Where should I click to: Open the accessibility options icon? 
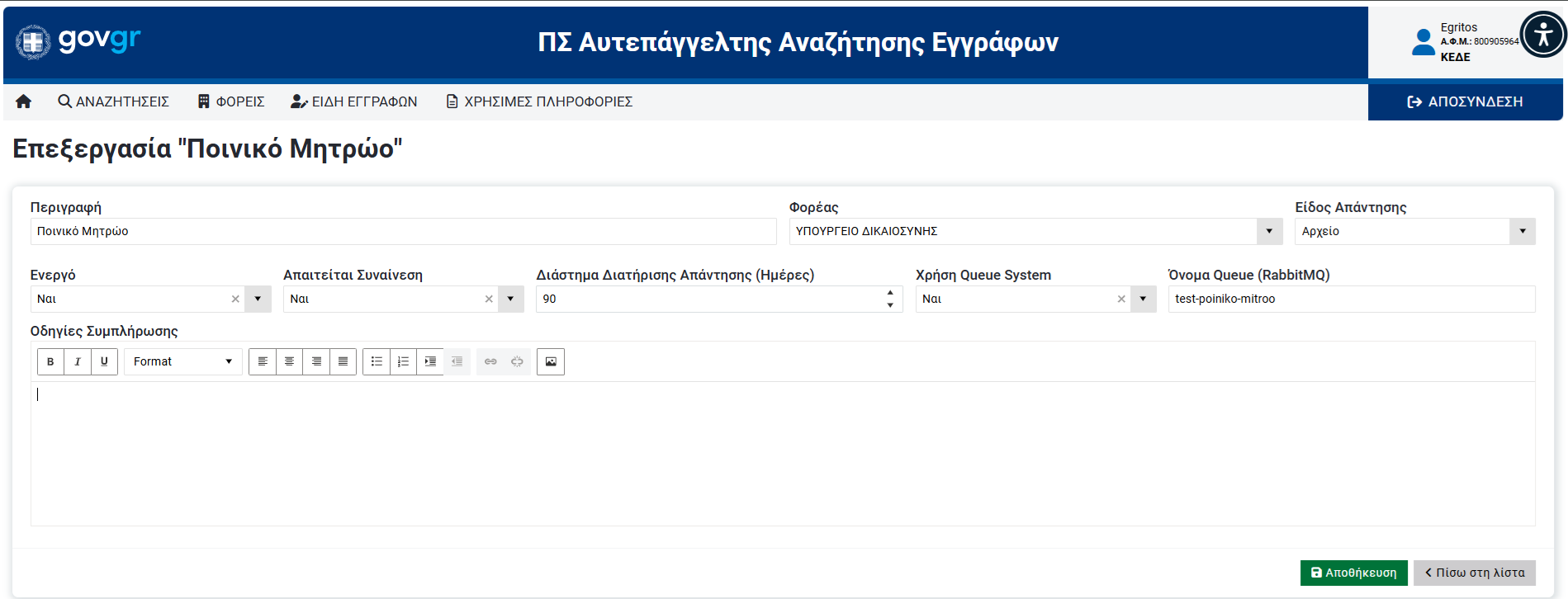coord(1543,35)
